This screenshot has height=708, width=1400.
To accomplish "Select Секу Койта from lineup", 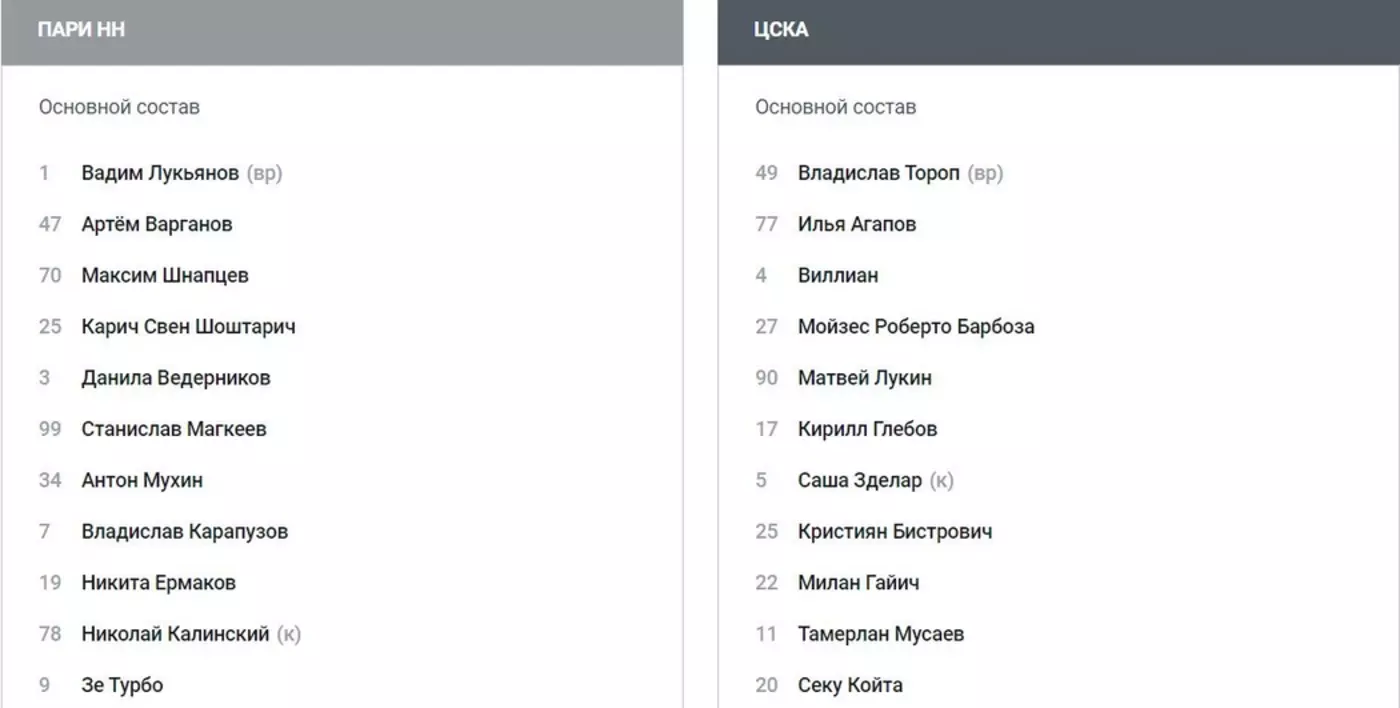I will pyautogui.click(x=850, y=685).
